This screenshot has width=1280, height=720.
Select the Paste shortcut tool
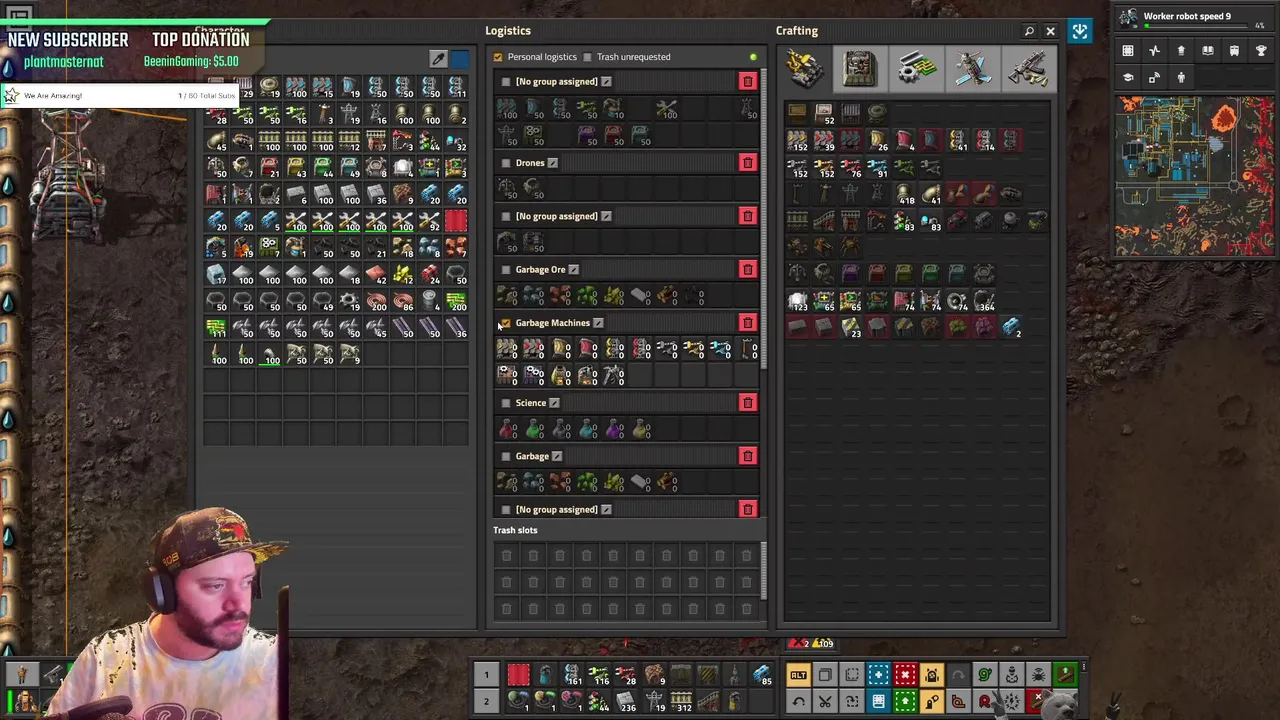click(x=852, y=676)
